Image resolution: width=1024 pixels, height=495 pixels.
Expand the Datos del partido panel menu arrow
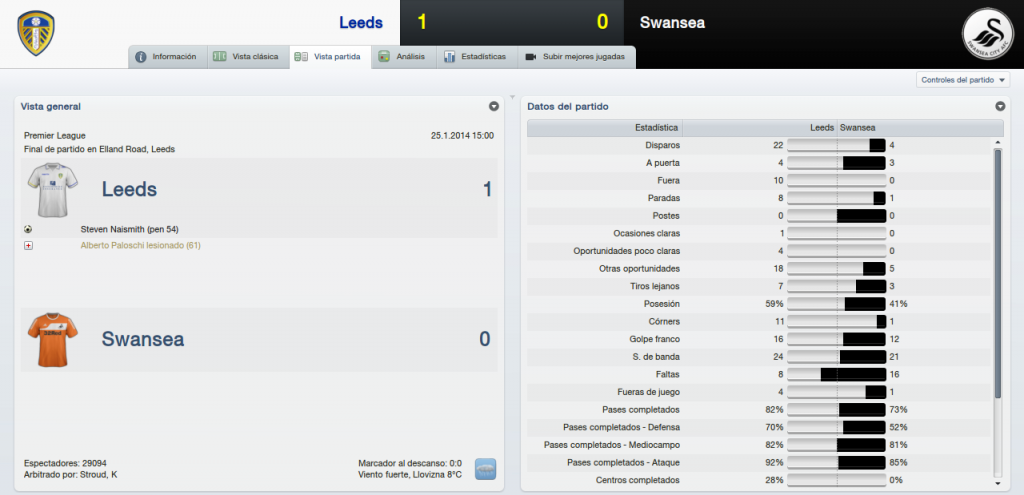[1000, 106]
